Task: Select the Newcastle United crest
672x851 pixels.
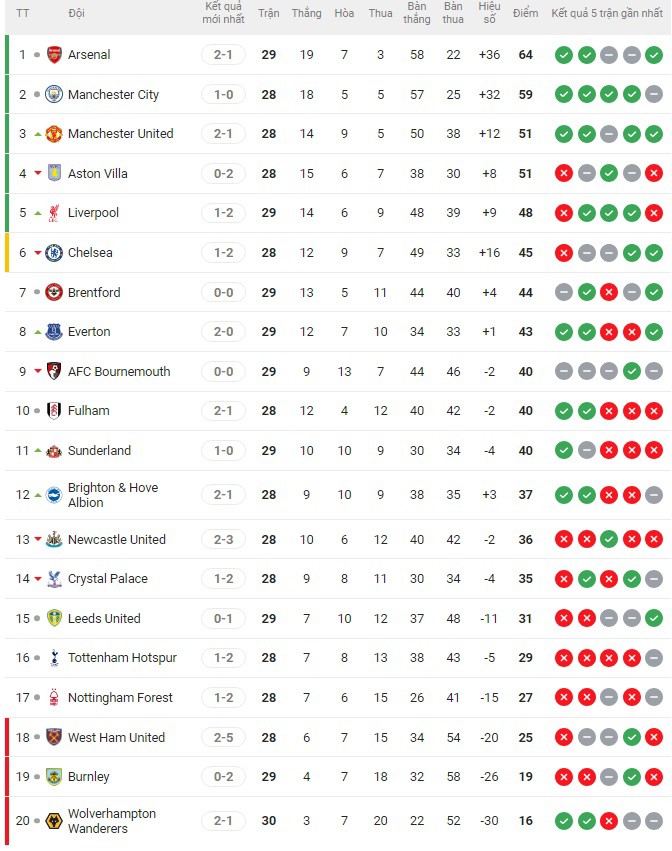Action: 55,539
